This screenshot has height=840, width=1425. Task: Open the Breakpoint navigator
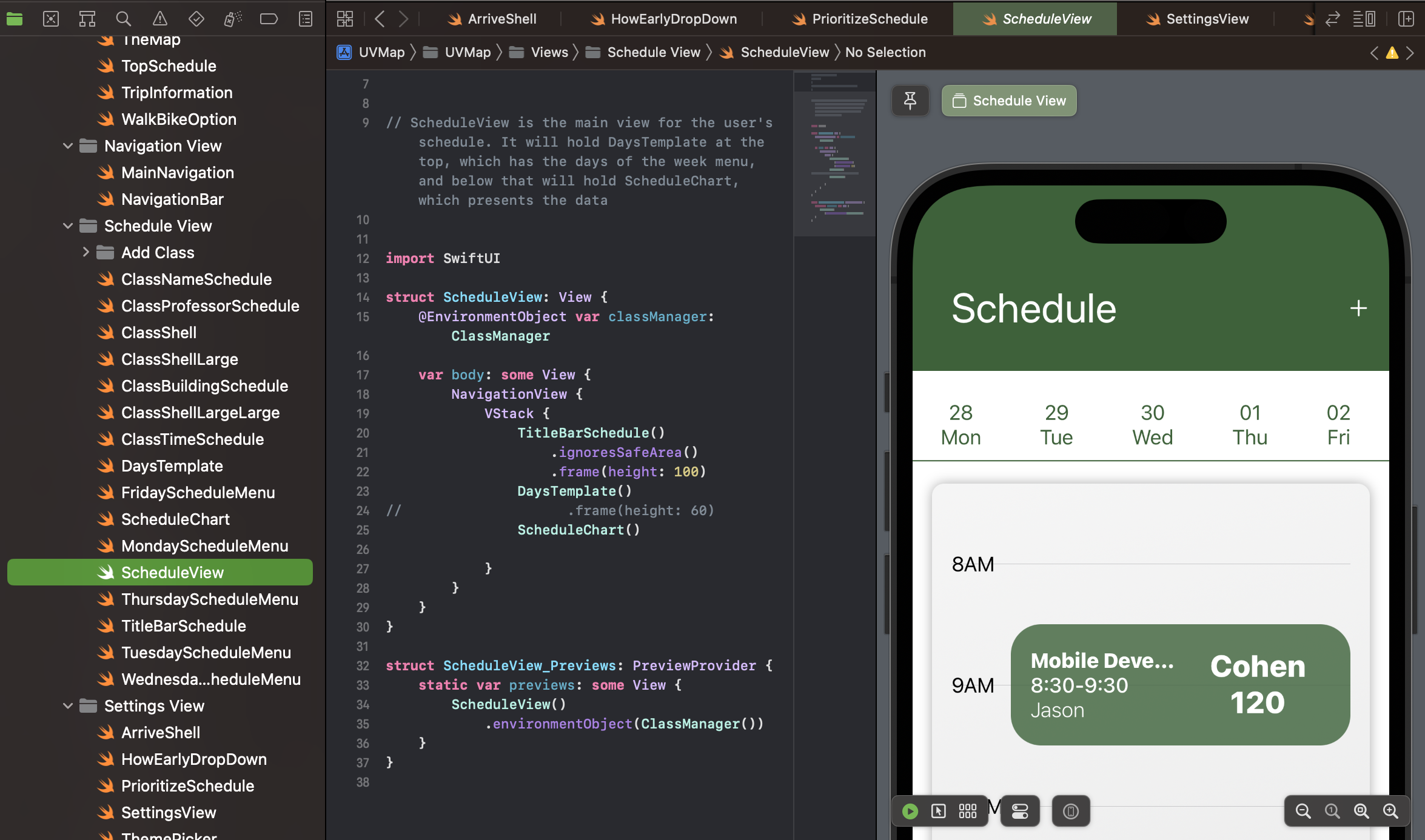coord(269,19)
